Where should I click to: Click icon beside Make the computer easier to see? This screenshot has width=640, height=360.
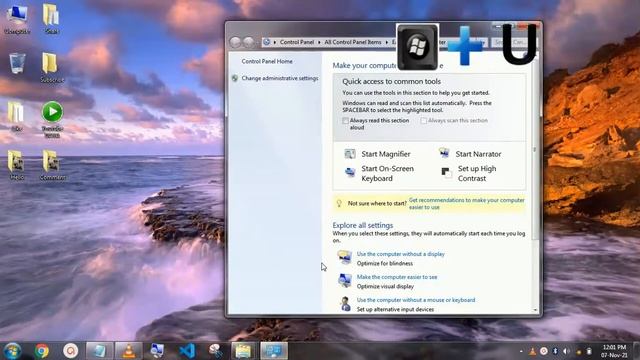[x=345, y=280]
